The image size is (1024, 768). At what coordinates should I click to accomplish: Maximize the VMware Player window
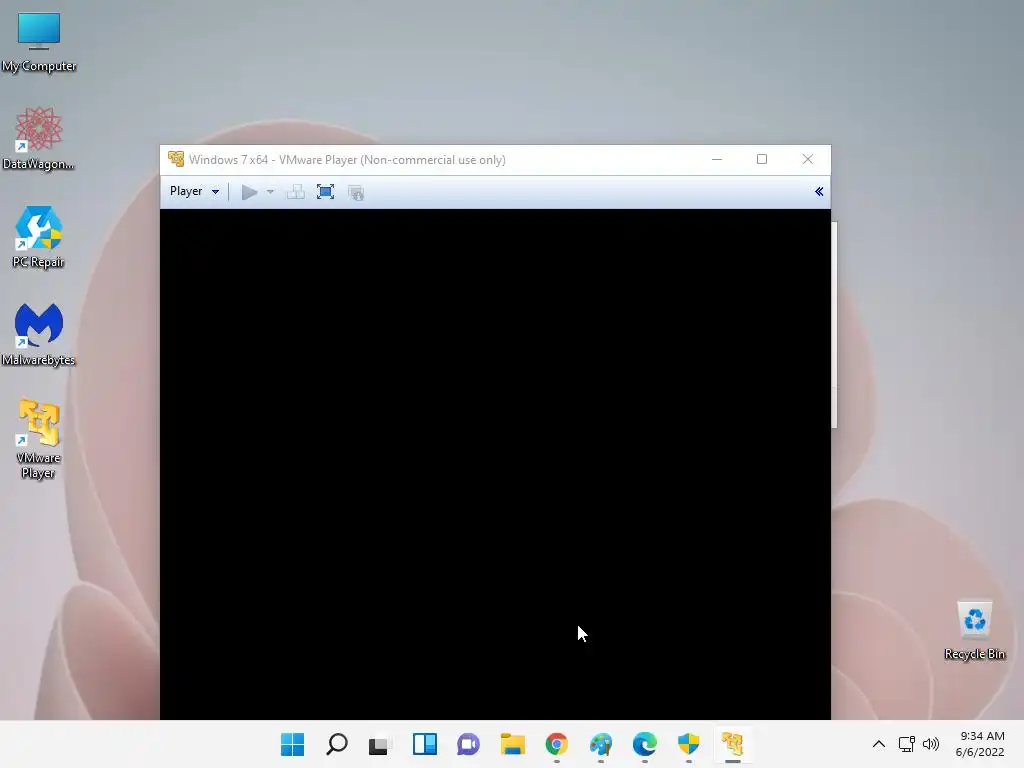click(761, 159)
